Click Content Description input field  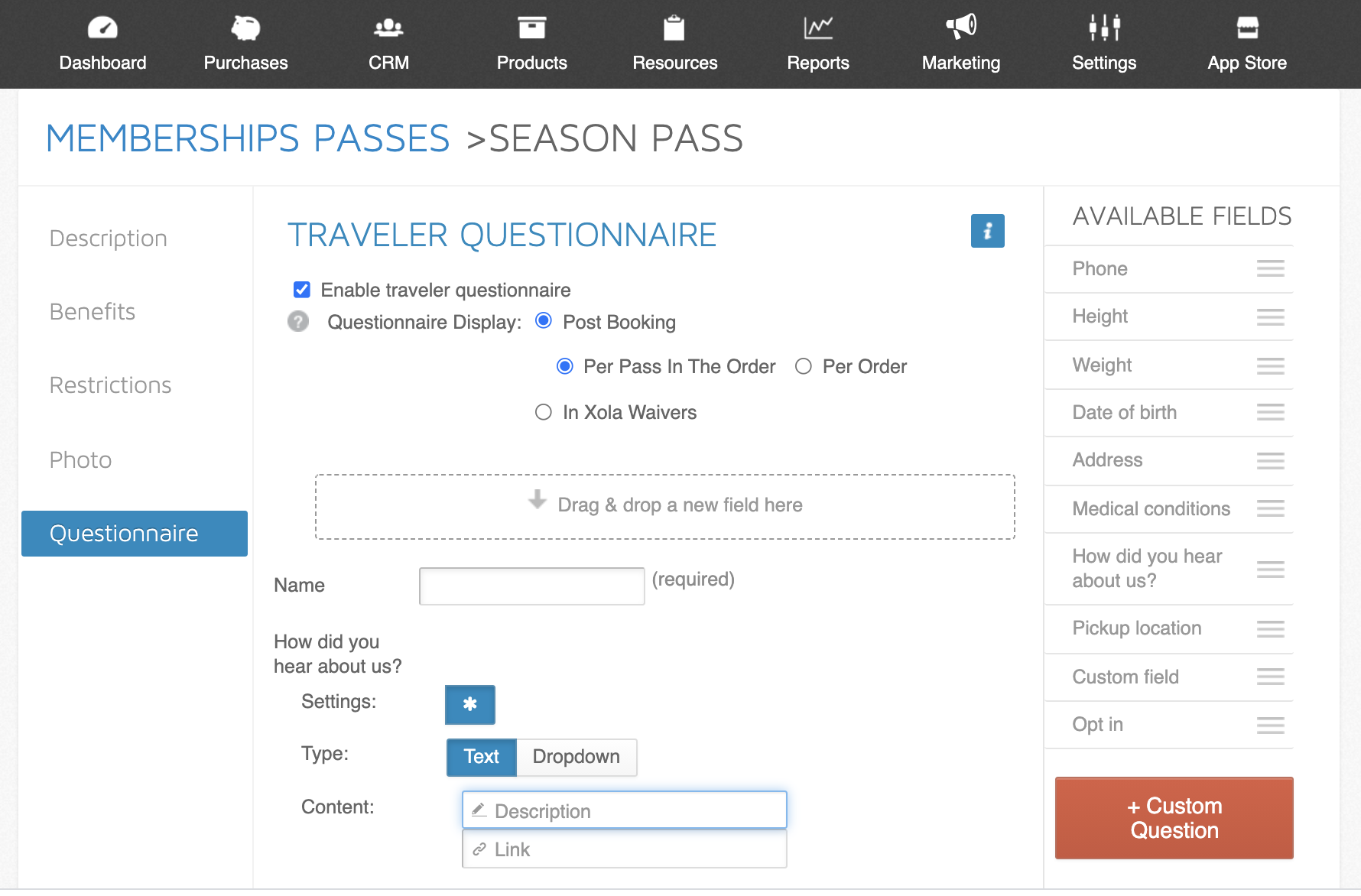624,810
